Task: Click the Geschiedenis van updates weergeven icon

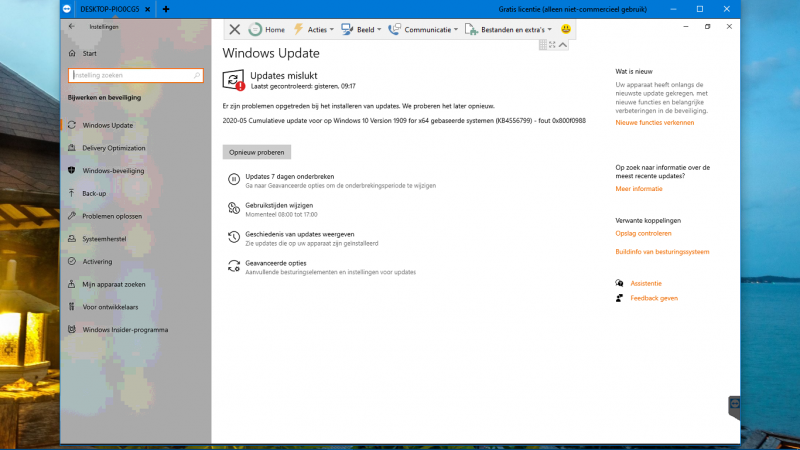Action: [x=233, y=238]
